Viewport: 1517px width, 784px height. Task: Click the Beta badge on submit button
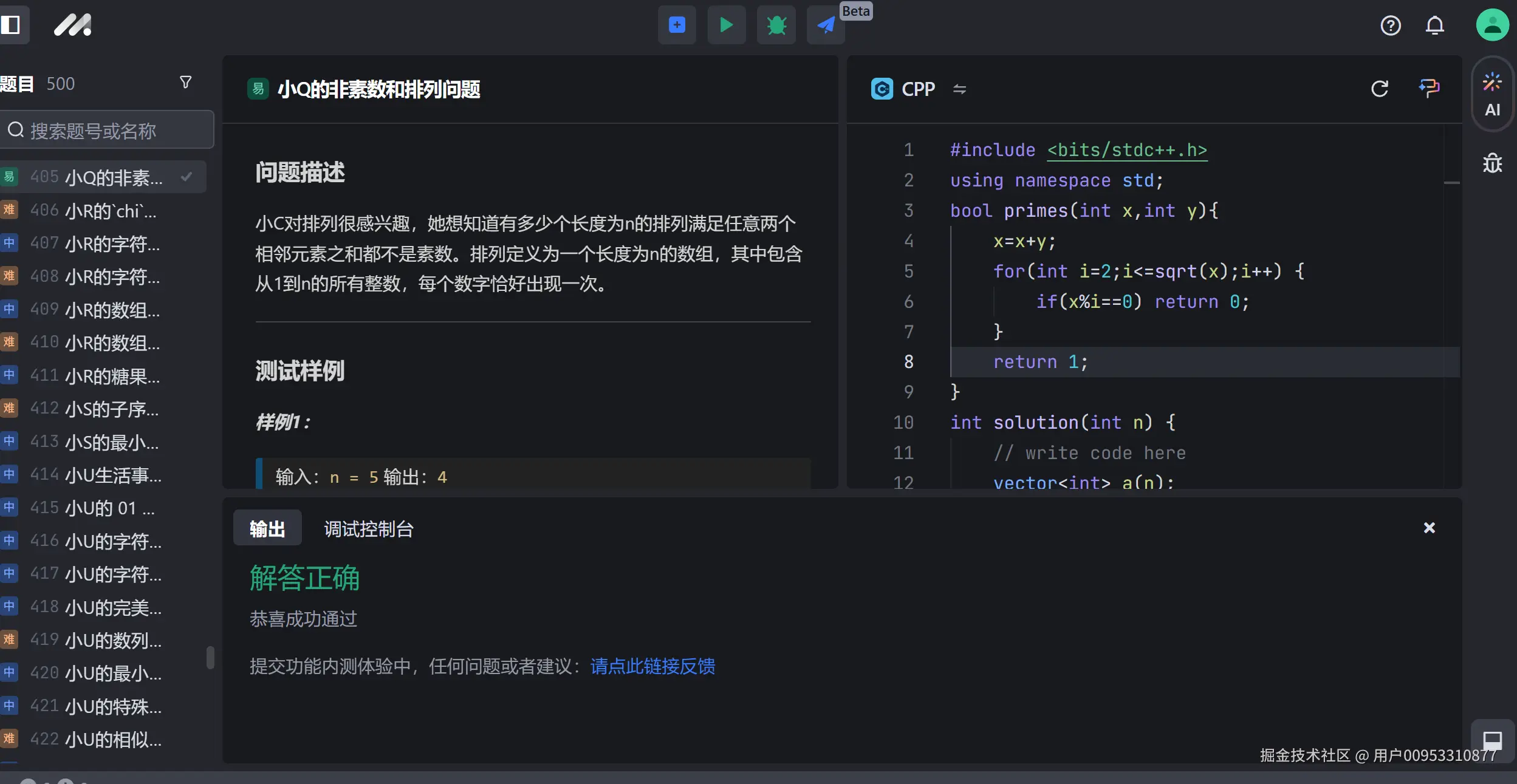pos(855,11)
